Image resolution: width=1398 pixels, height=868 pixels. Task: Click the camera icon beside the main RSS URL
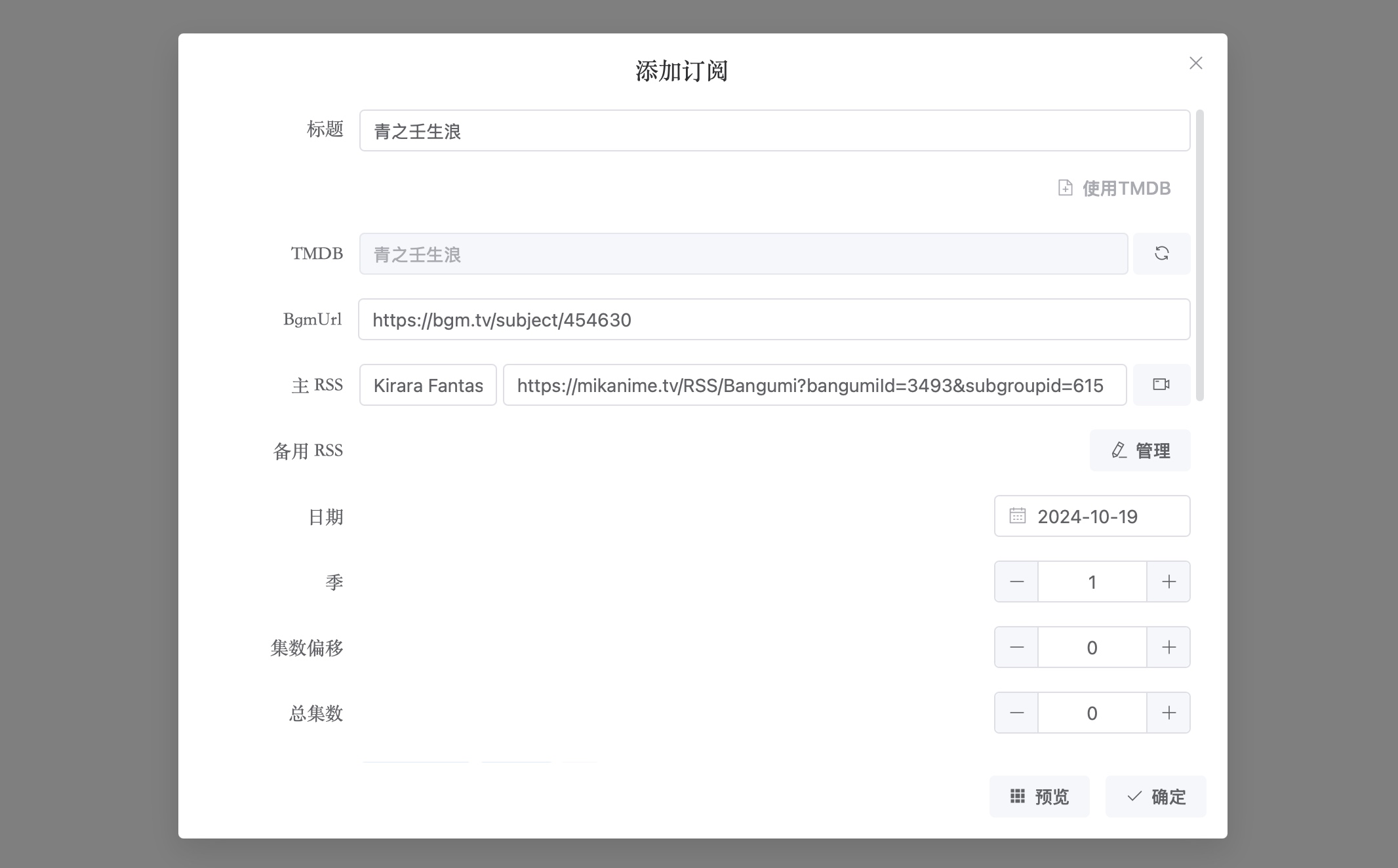click(1161, 385)
